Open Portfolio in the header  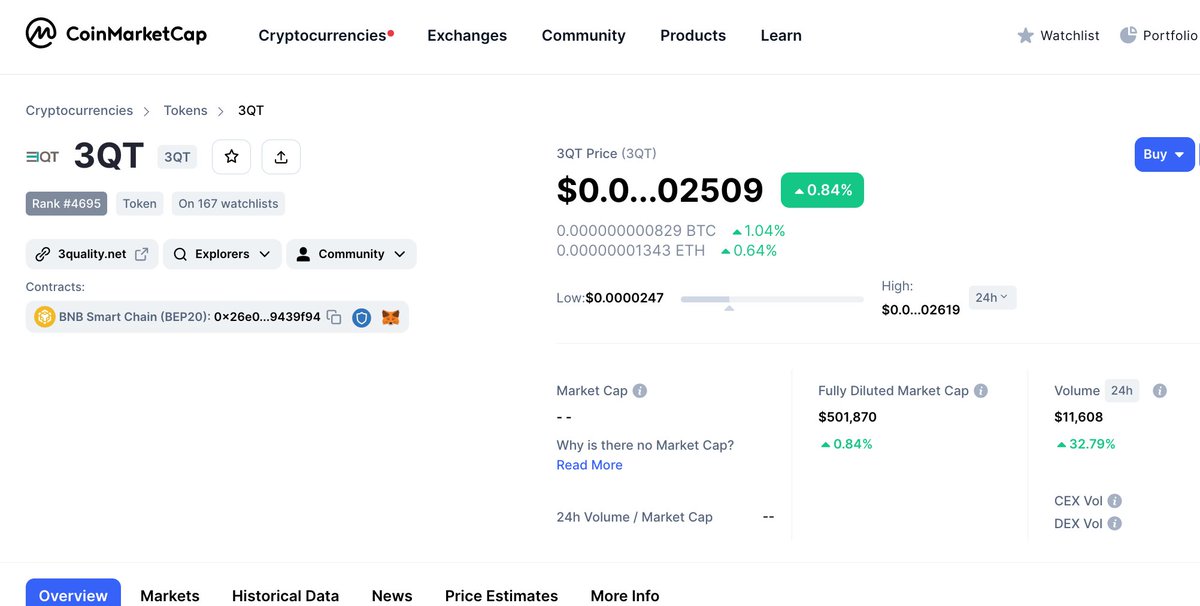[1159, 35]
